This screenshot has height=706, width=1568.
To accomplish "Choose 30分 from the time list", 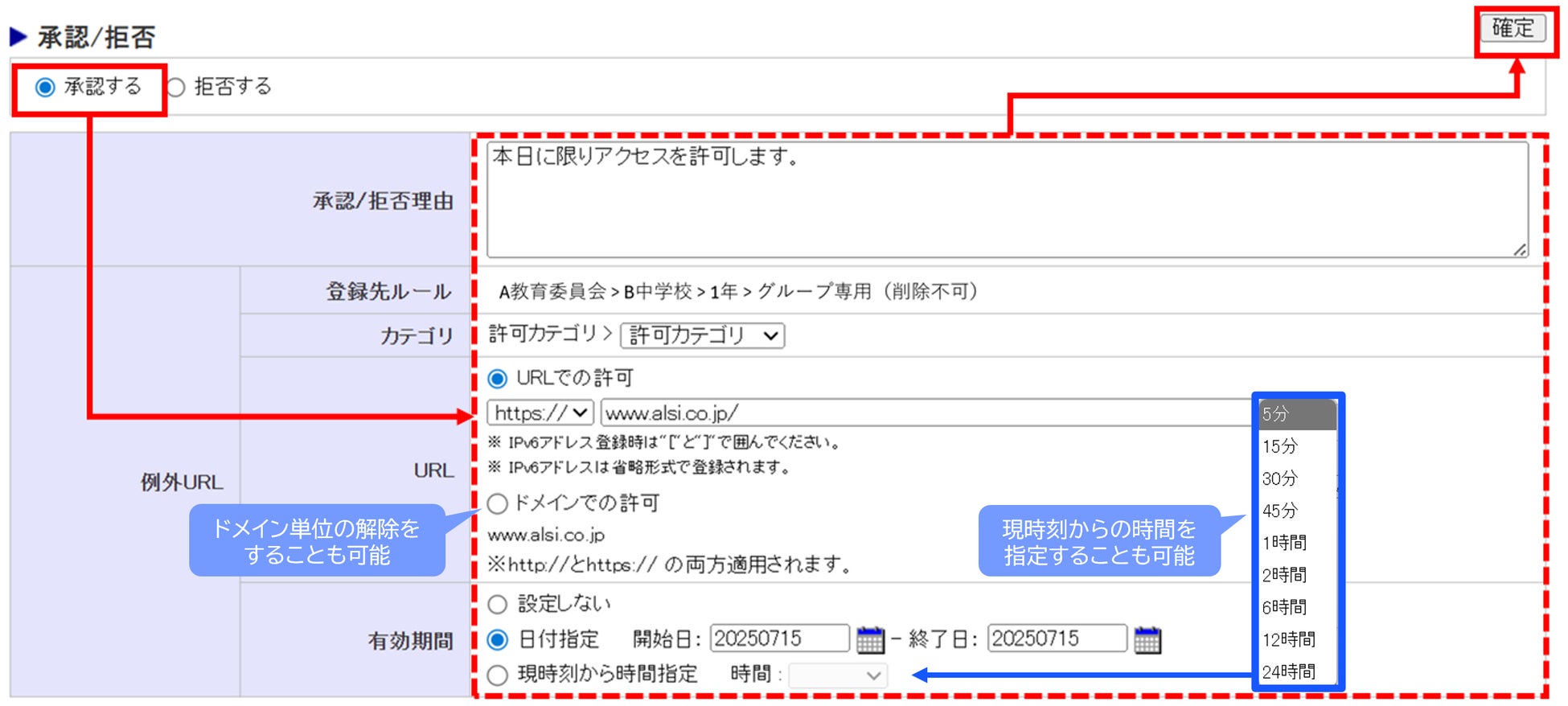I will point(1297,478).
